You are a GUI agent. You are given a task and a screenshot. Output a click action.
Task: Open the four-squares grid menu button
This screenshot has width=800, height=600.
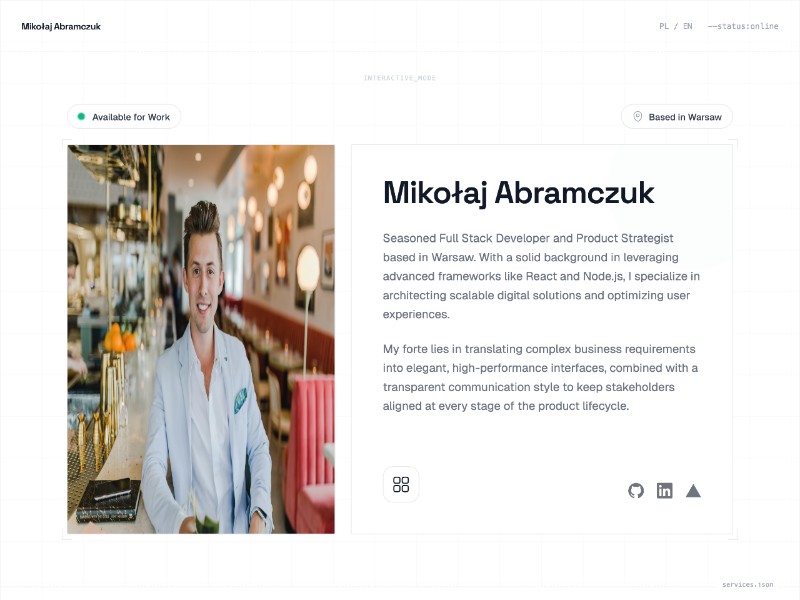(x=401, y=484)
